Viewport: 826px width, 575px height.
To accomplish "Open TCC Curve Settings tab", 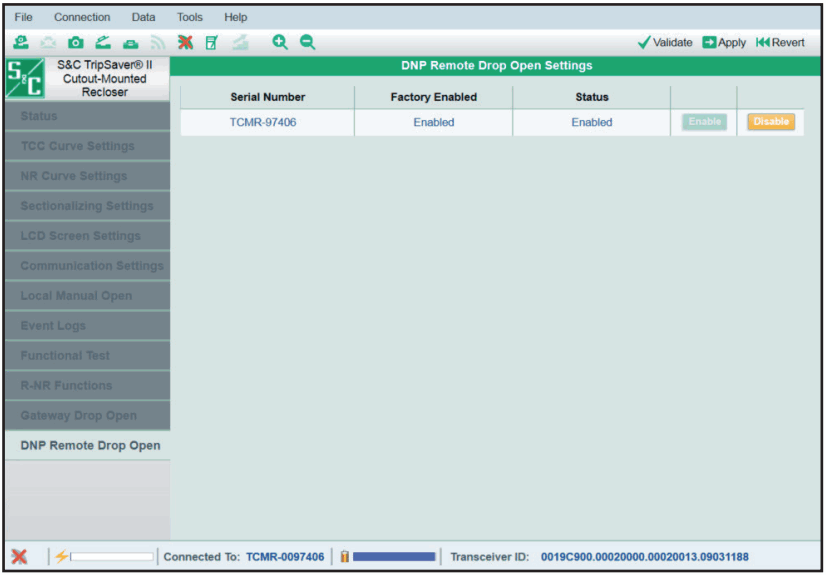I will [87, 146].
